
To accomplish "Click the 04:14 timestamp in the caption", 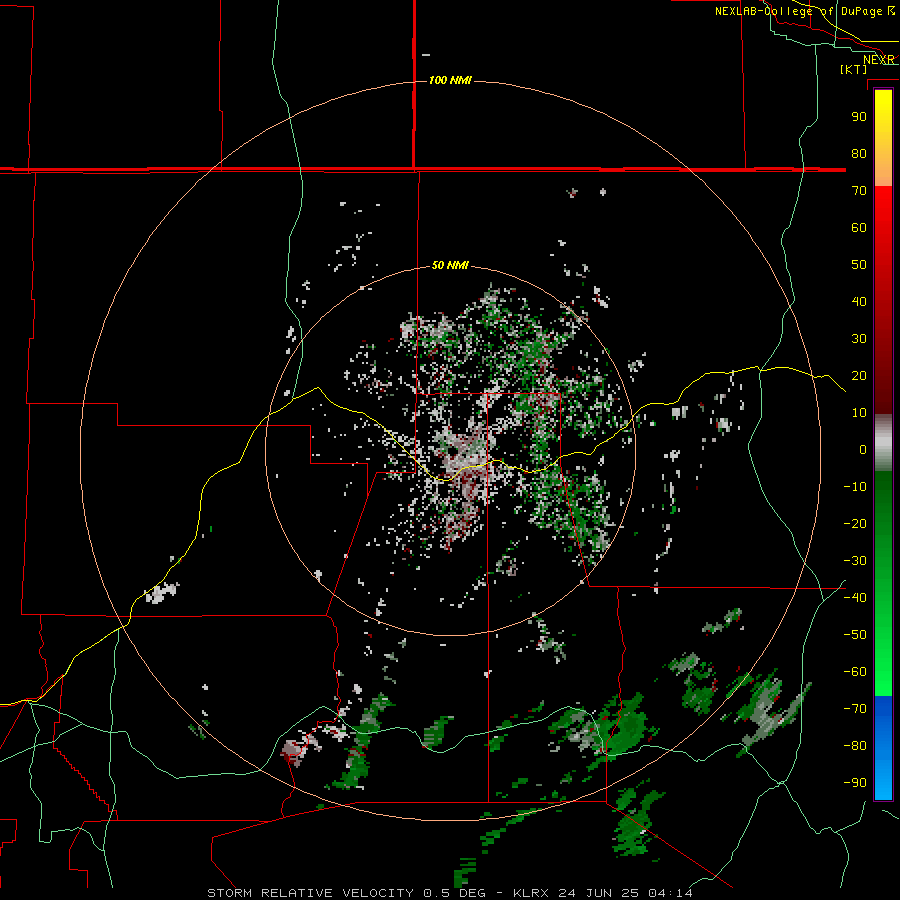I will pyautogui.click(x=670, y=893).
